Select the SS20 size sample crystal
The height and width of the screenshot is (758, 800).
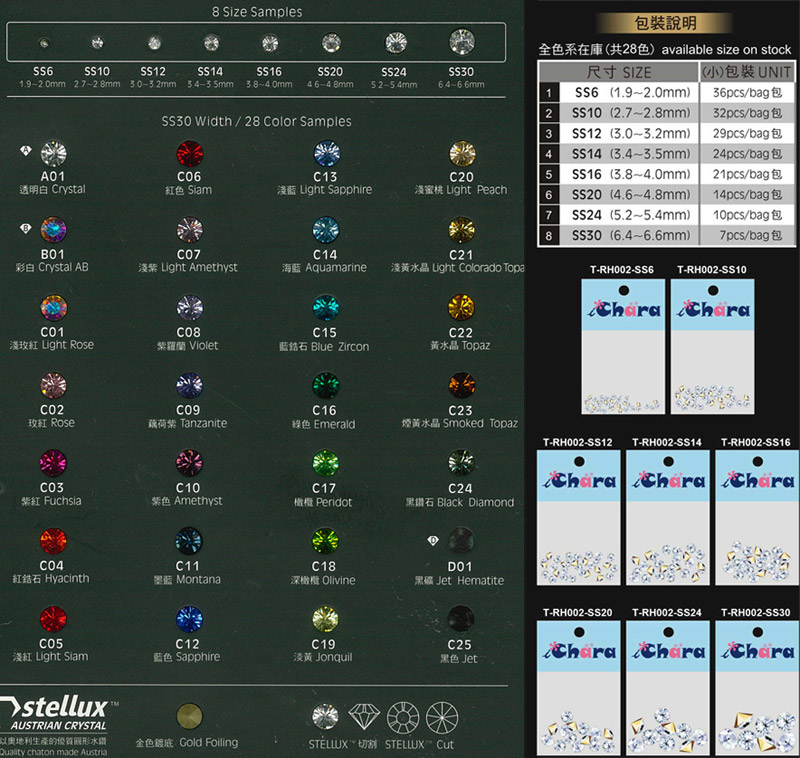pos(331,42)
